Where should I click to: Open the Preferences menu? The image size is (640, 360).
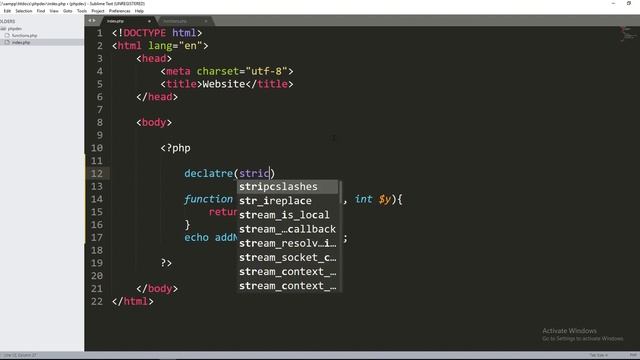[120, 11]
